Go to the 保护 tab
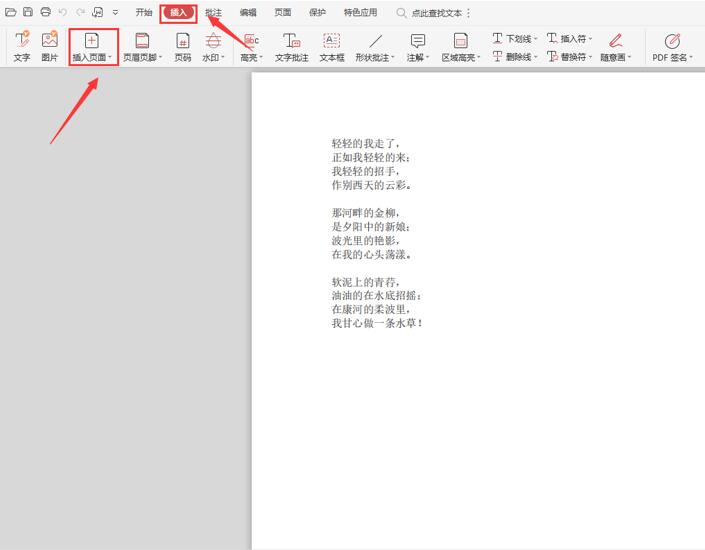Image resolution: width=705 pixels, height=550 pixels. 317,13
